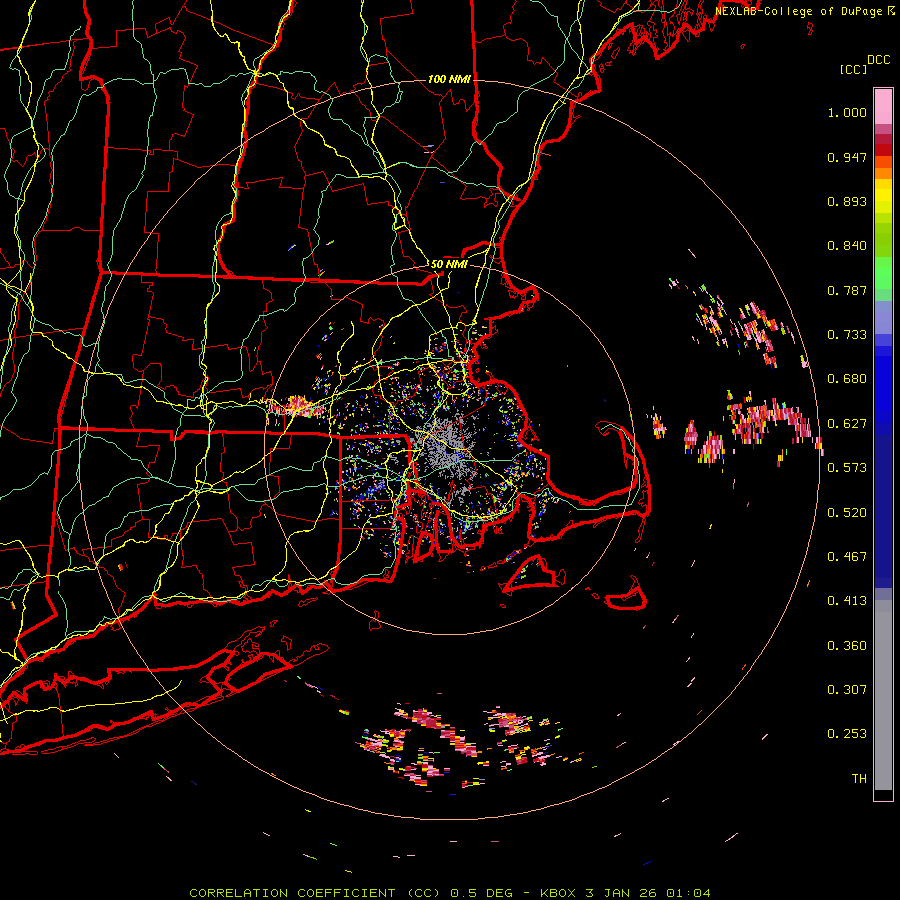Click the 0.947 scale value

(x=847, y=157)
